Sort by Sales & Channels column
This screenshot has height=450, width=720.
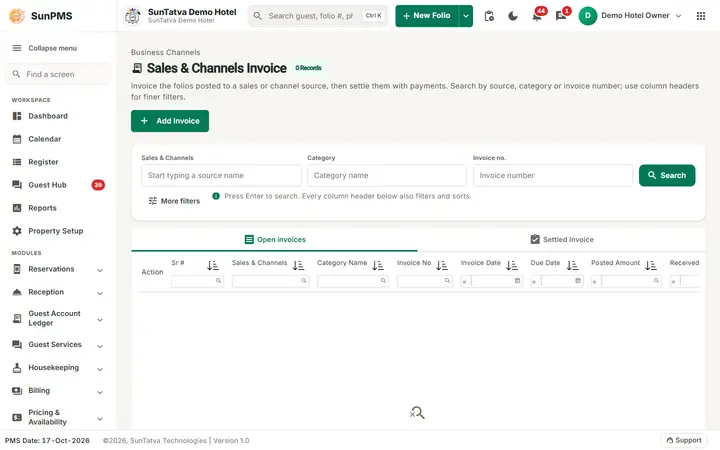(x=298, y=265)
